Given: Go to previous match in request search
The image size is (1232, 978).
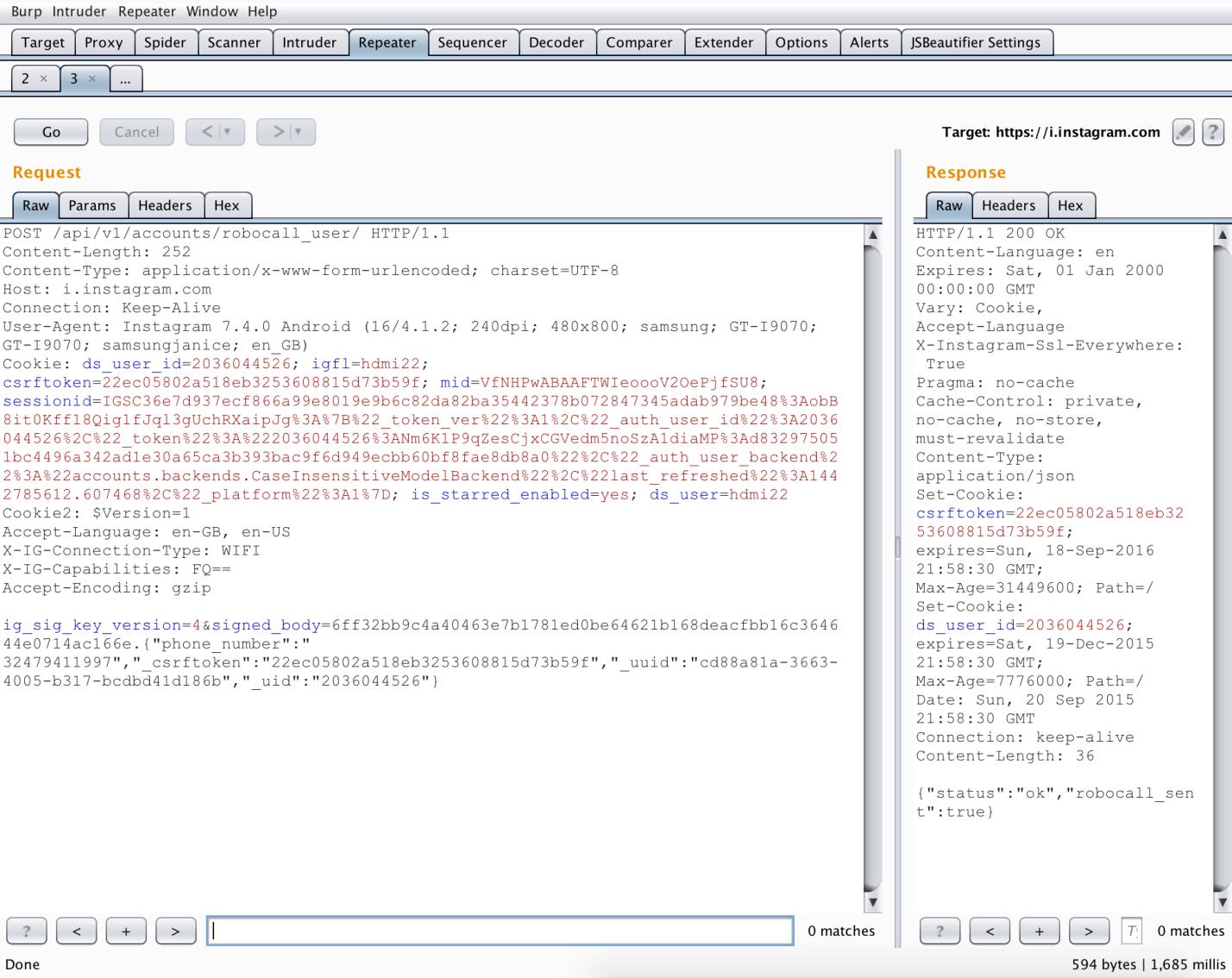Looking at the screenshot, I should pyautogui.click(x=77, y=931).
